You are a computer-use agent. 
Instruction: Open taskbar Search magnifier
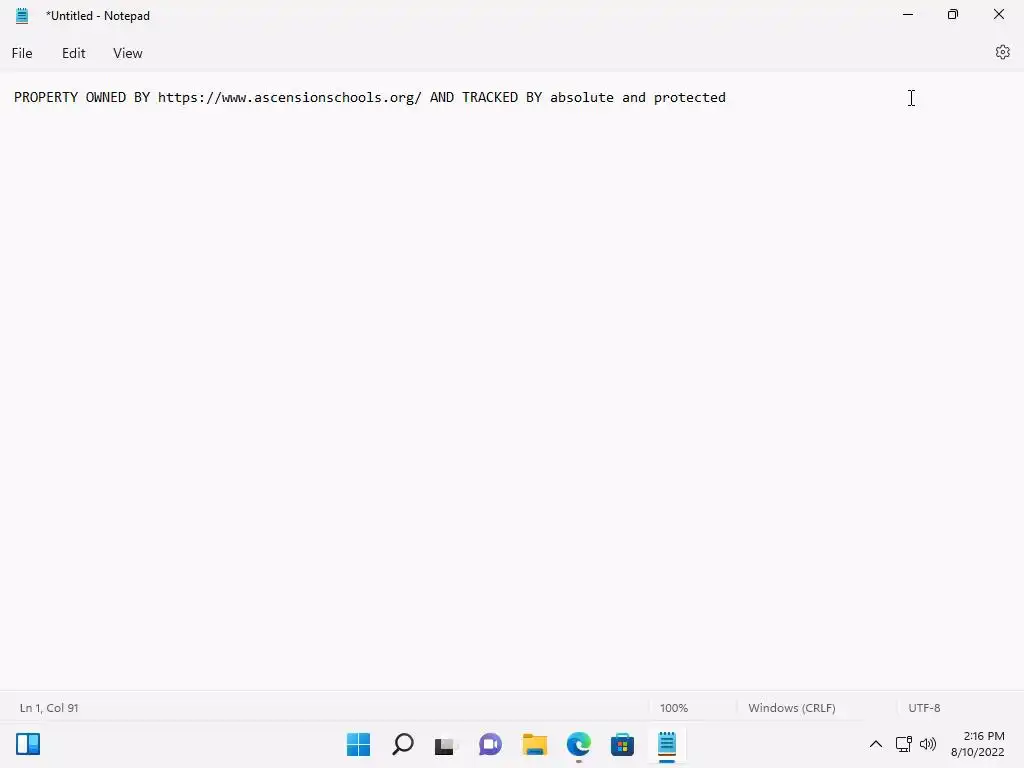click(x=402, y=744)
